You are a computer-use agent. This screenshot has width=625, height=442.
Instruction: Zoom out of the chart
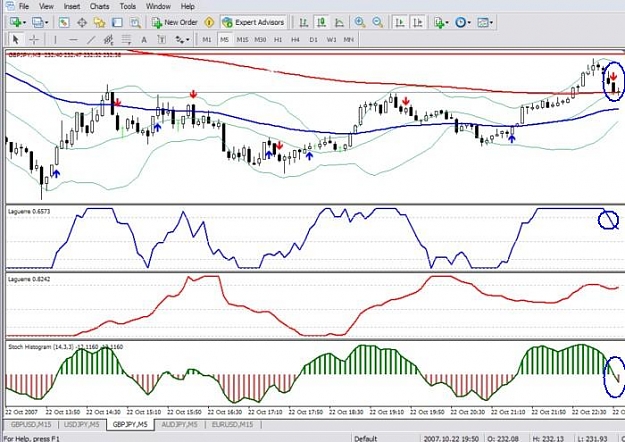pos(377,22)
